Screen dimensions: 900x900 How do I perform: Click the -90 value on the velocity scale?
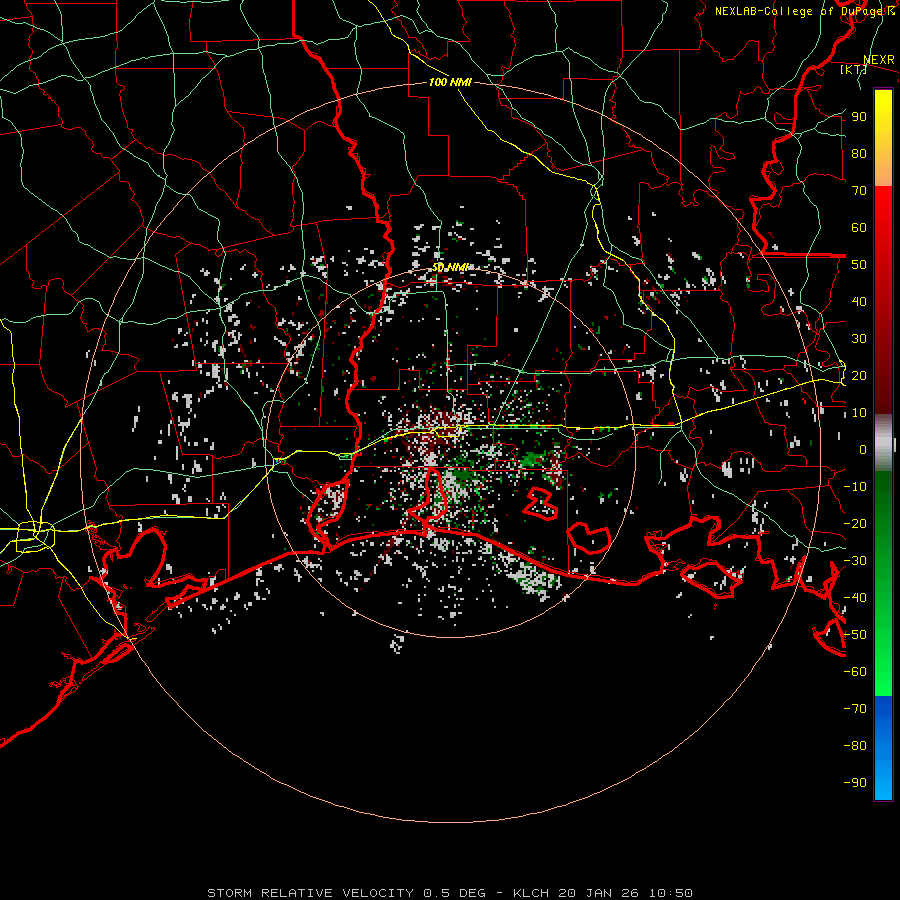tap(855, 783)
